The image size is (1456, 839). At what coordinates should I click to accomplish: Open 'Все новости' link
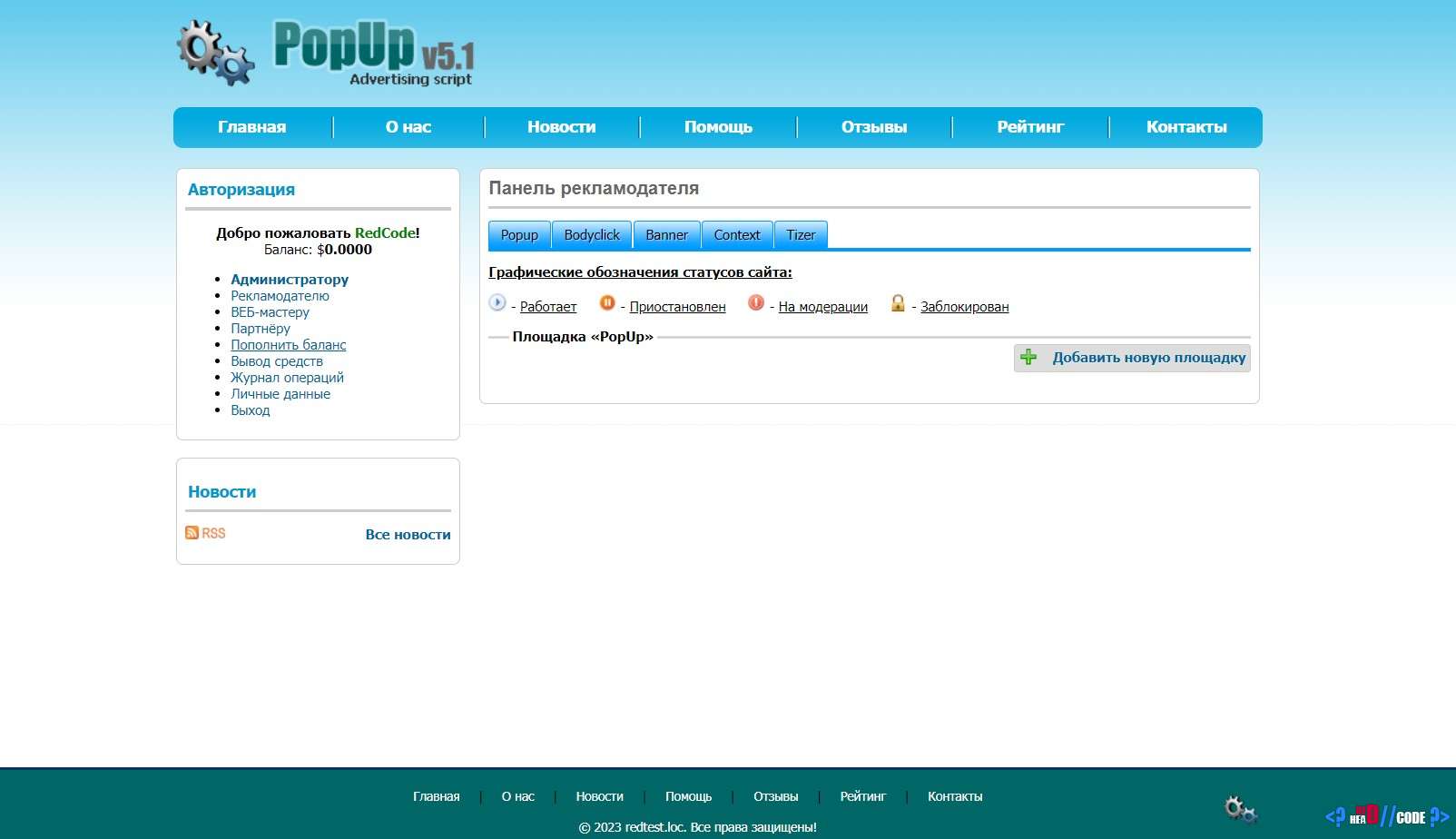point(408,535)
